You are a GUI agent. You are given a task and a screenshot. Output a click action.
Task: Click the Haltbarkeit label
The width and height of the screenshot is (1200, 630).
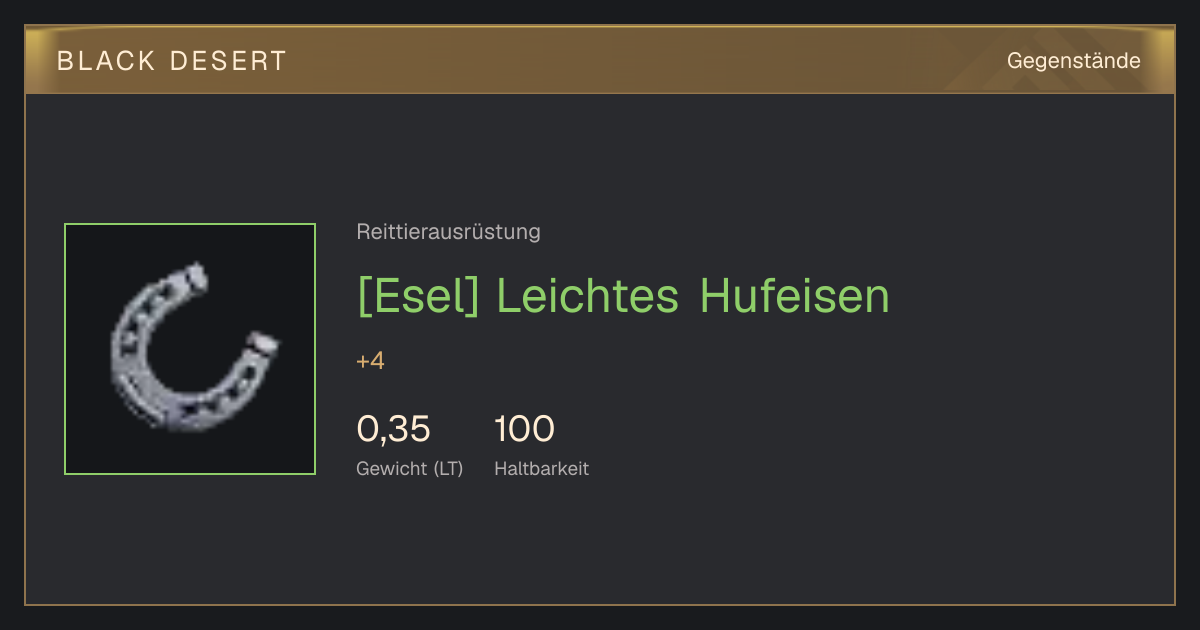click(541, 469)
